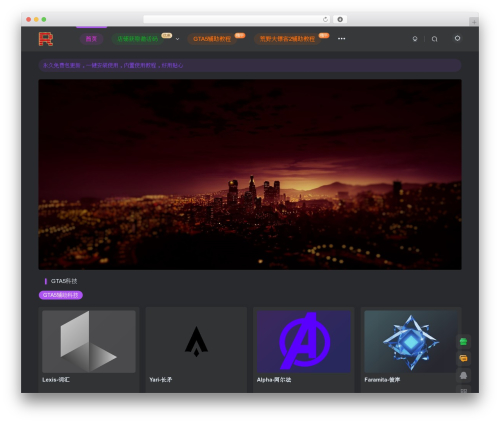Click the red R site logo
This screenshot has width=500, height=423.
coord(46,39)
